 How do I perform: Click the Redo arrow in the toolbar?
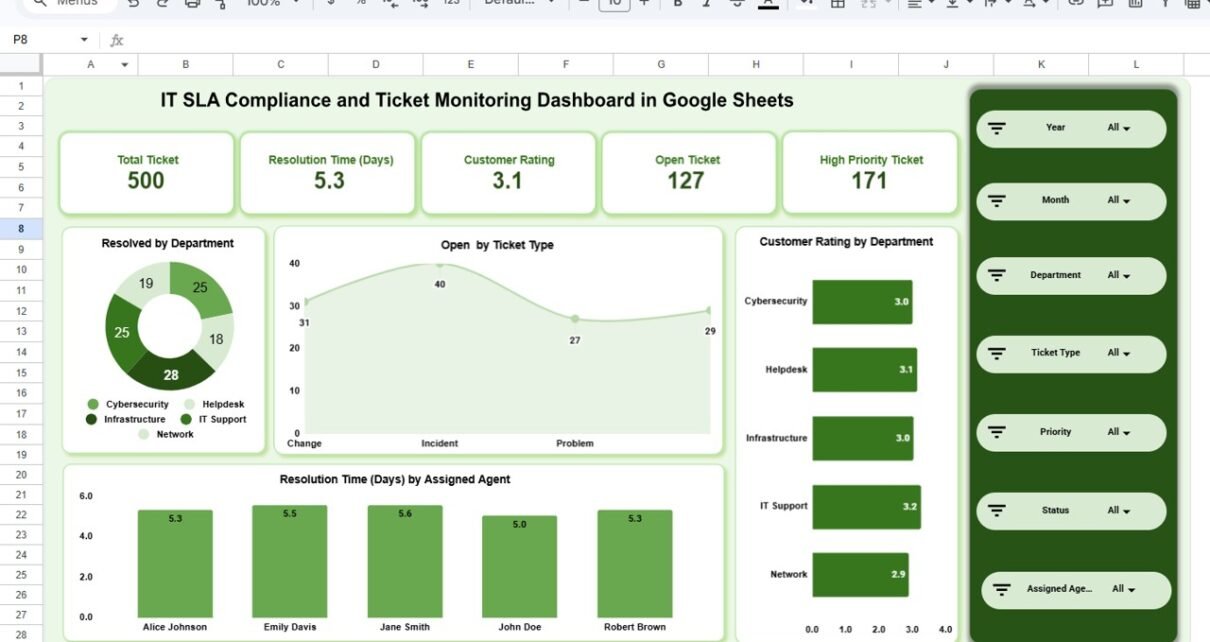pos(162,4)
